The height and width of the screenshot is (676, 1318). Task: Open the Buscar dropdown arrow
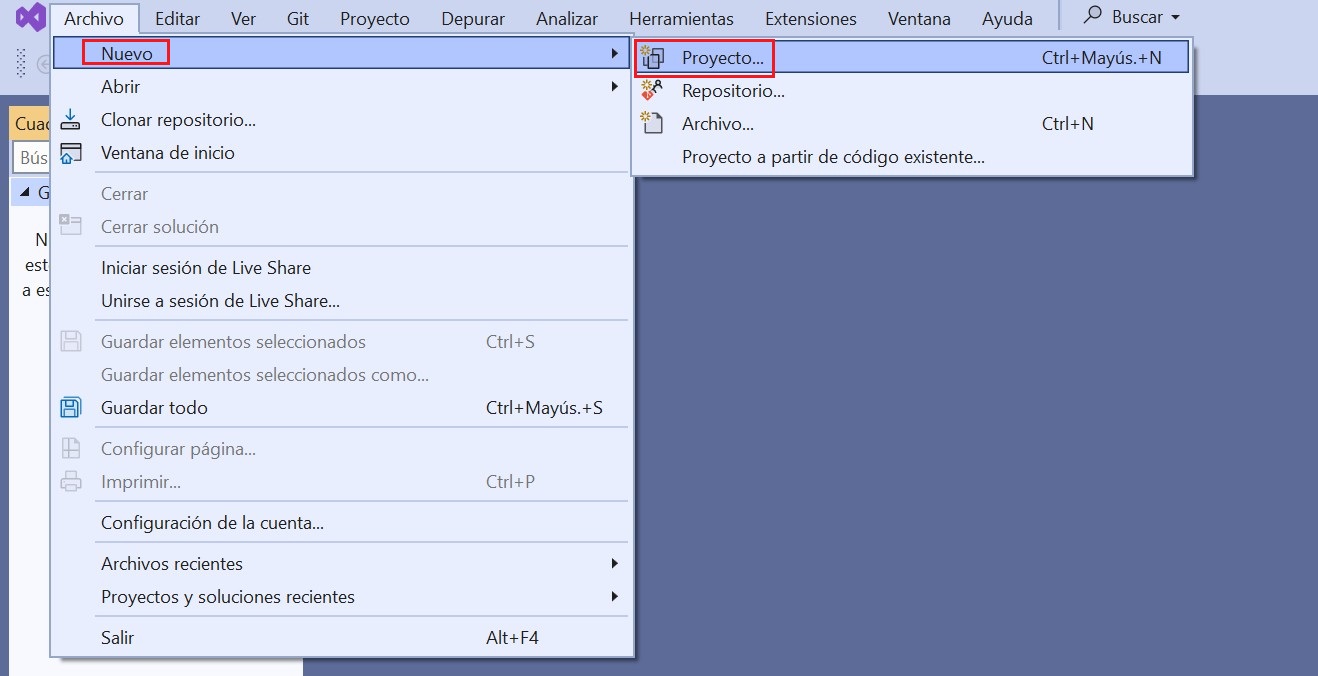[x=1175, y=18]
